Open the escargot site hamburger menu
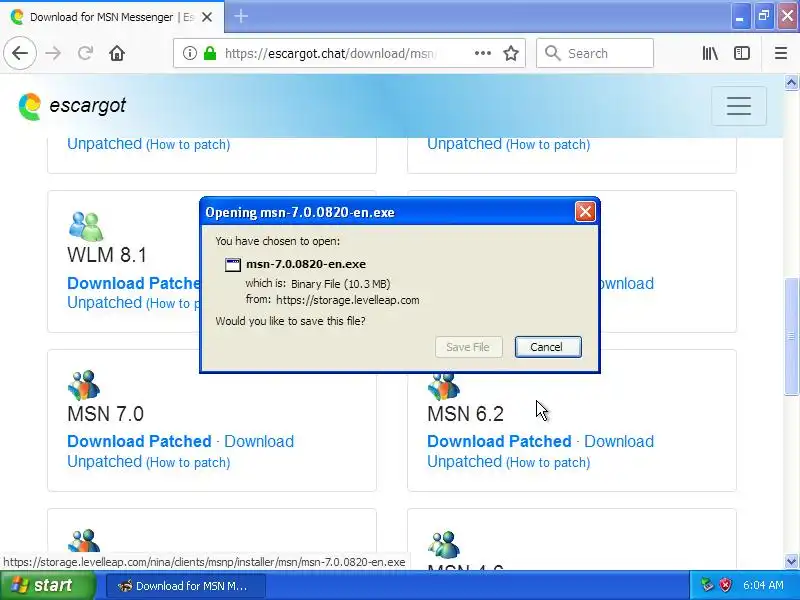 pyautogui.click(x=739, y=106)
